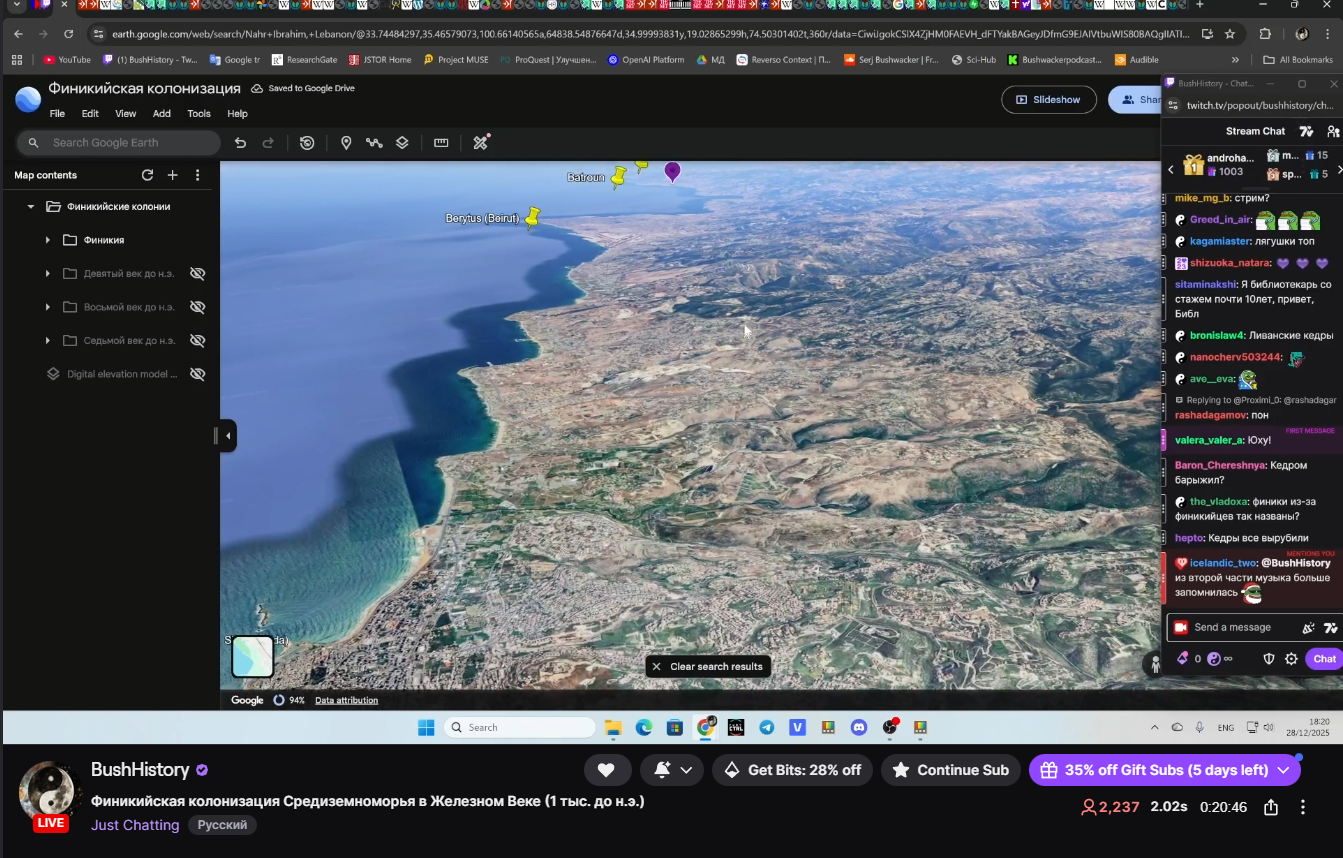The image size is (1343, 858).
Task: Open the Tools menu
Action: [x=199, y=114]
